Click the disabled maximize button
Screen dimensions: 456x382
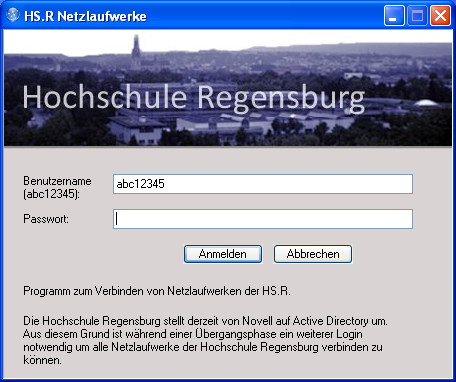click(x=417, y=15)
